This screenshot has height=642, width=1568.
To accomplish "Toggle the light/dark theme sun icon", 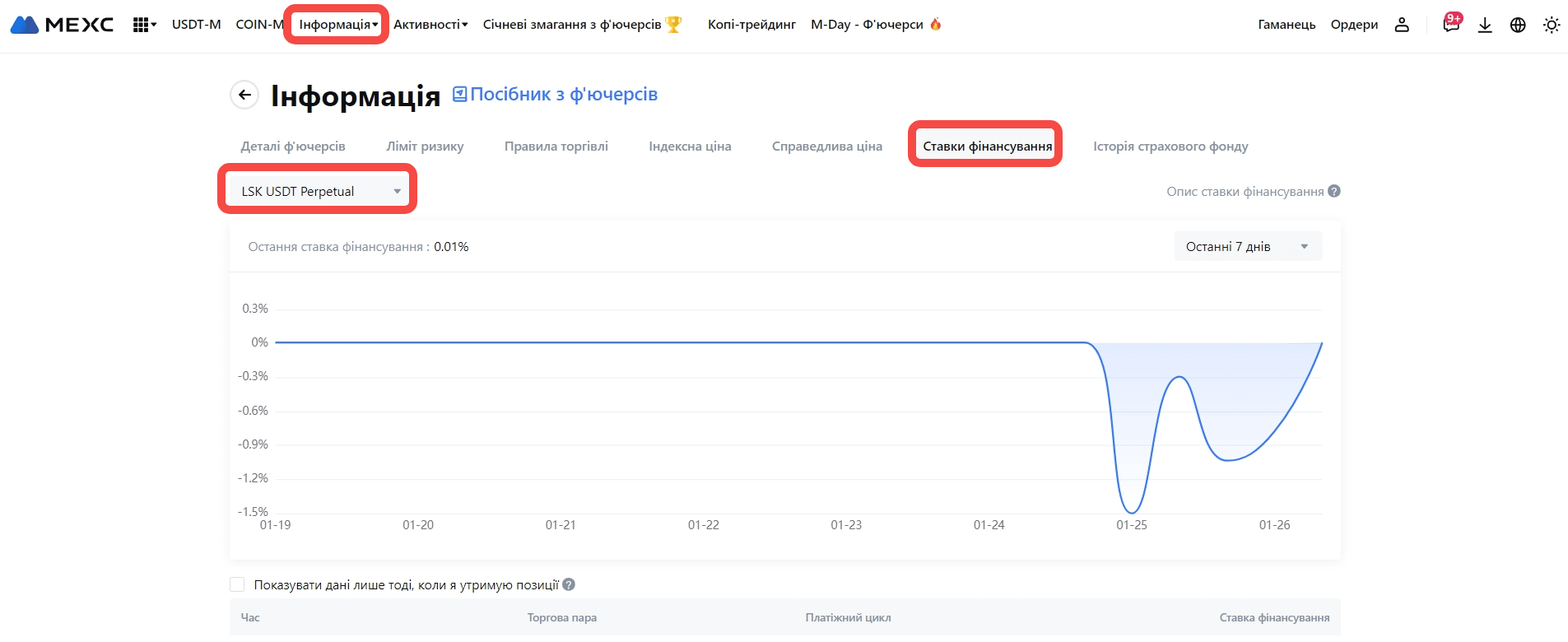I will click(1552, 25).
